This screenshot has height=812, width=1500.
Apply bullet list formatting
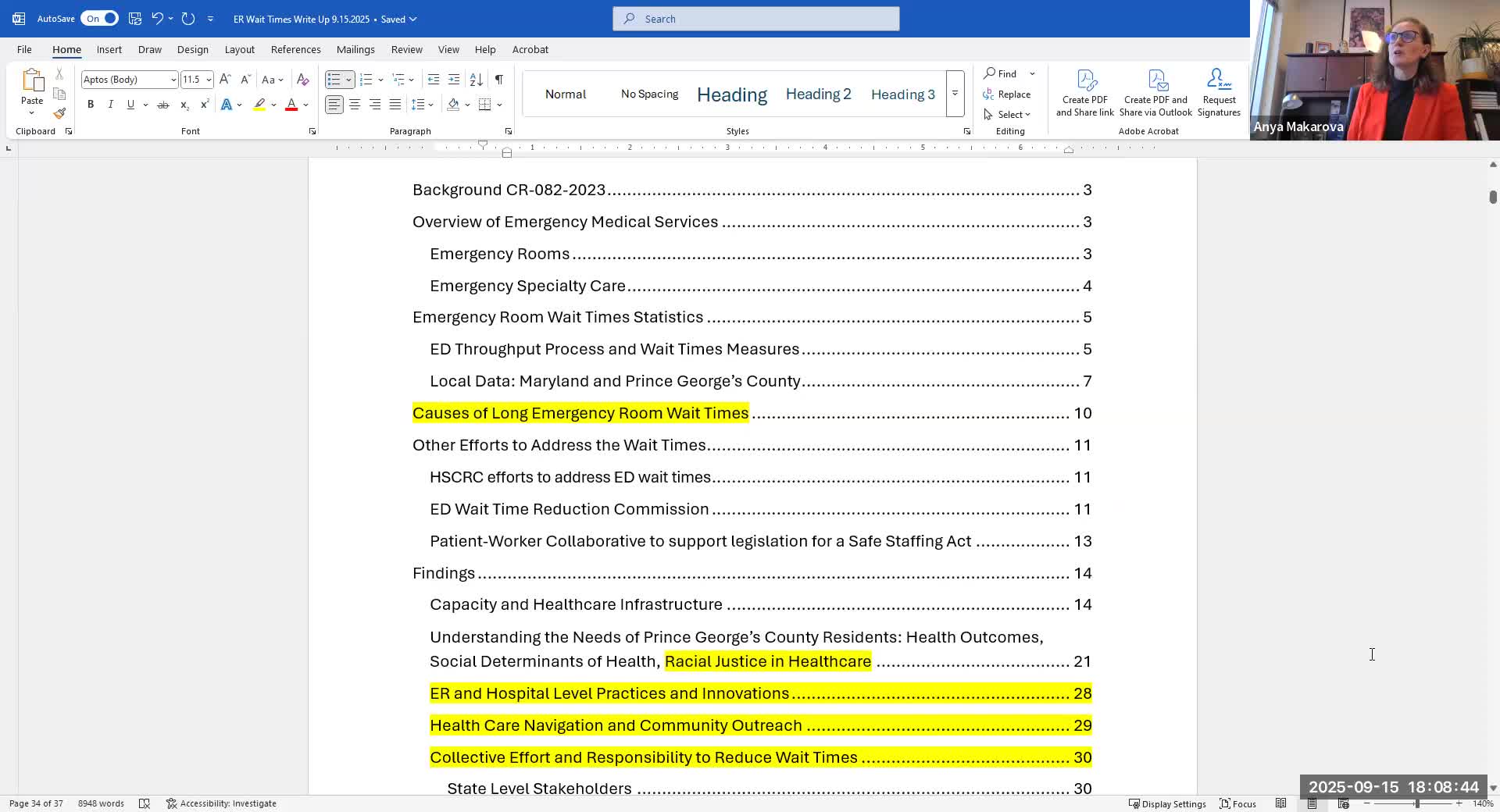click(x=334, y=80)
